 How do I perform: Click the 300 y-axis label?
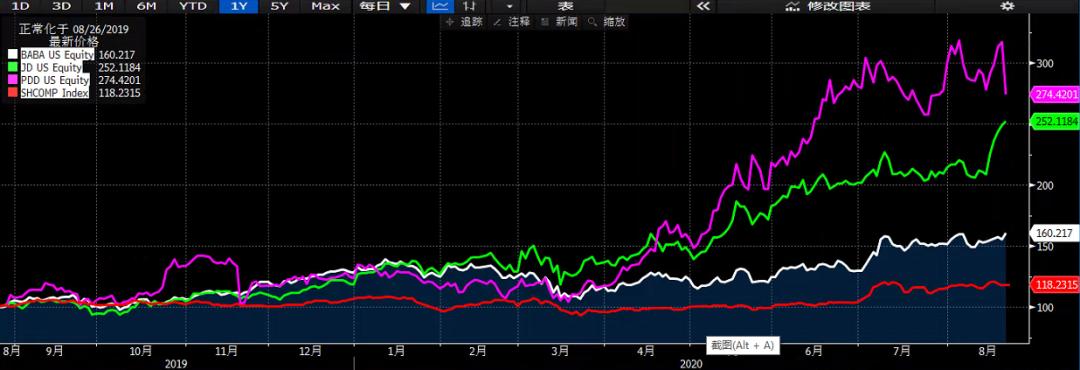1045,63
